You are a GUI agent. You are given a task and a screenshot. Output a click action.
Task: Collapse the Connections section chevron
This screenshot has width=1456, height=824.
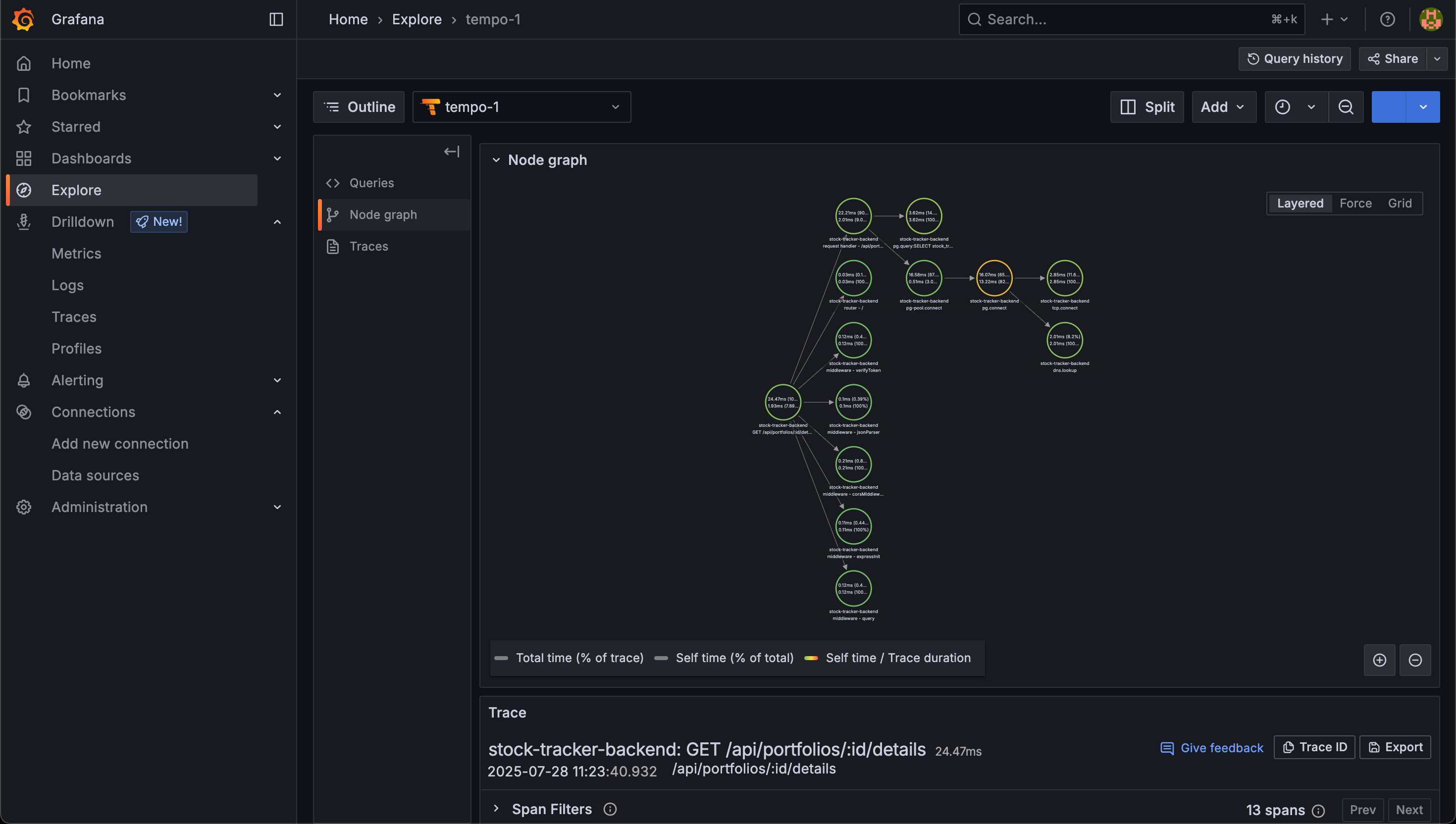[277, 412]
